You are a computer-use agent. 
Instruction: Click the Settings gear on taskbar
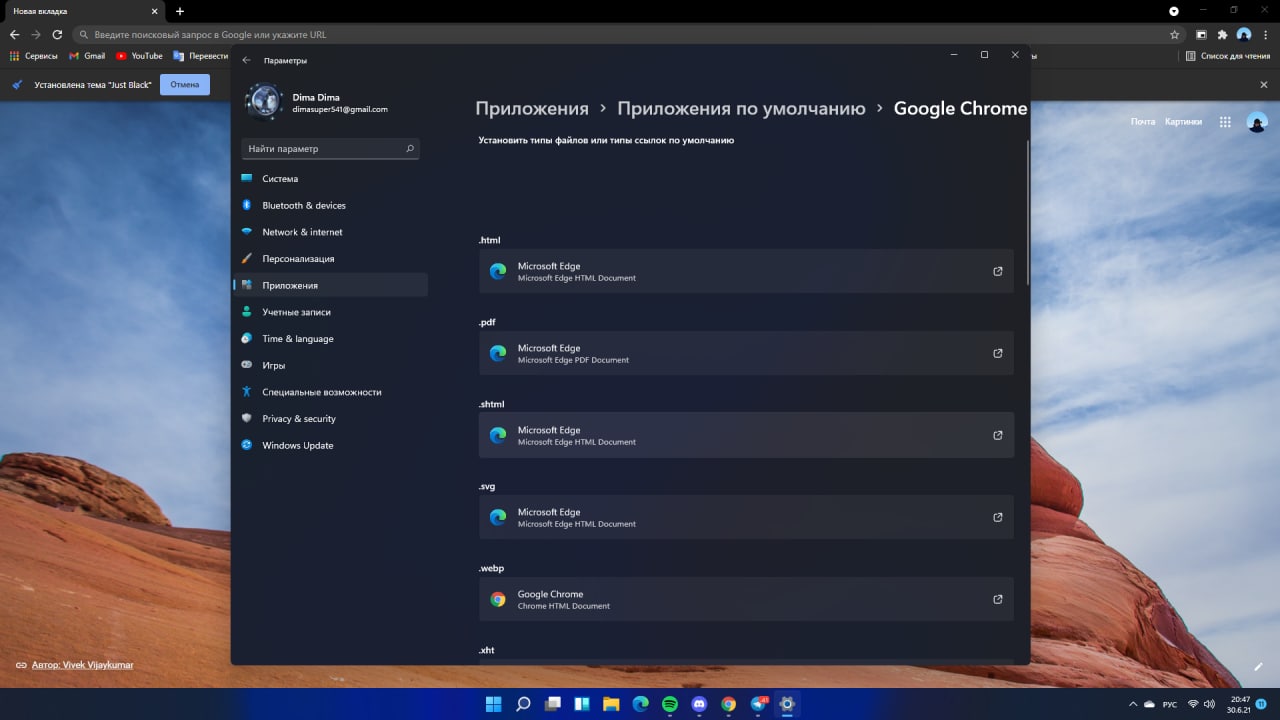(x=787, y=704)
